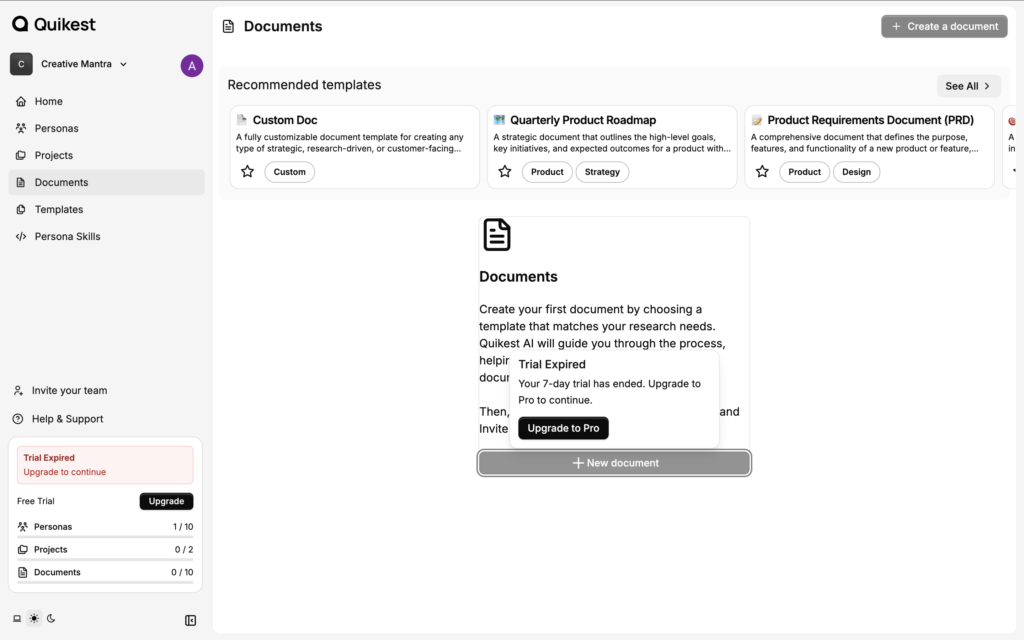The image size is (1024, 640).
Task: Switch to light theme sun icon
Action: click(x=34, y=619)
